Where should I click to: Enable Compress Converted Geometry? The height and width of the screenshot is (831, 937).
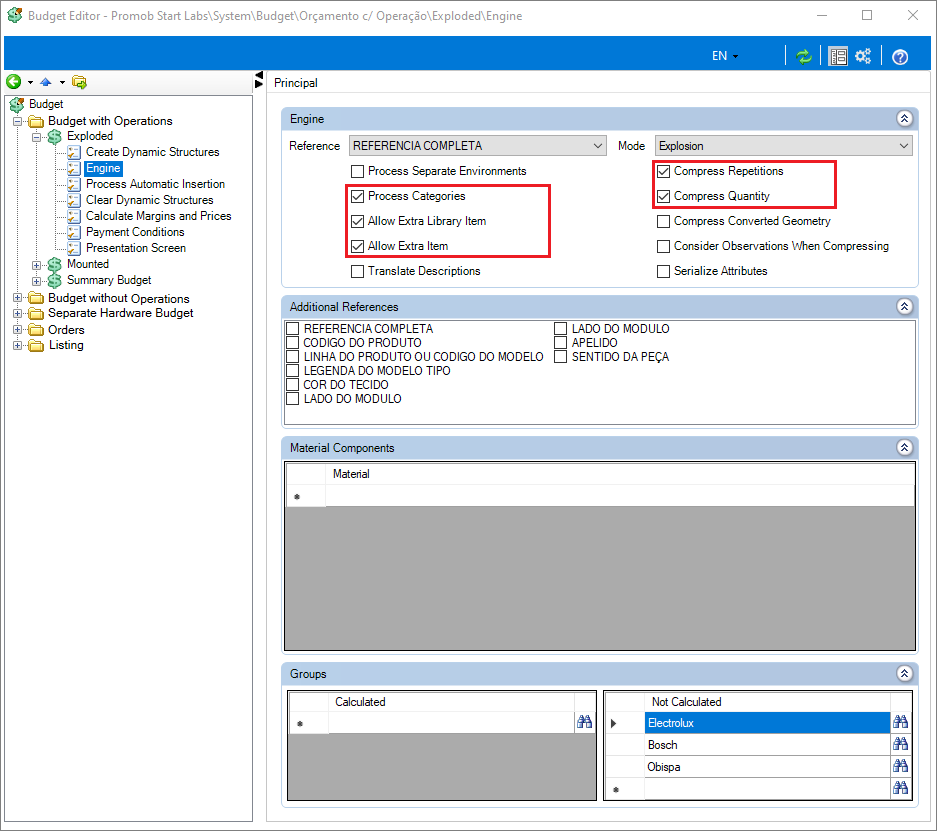click(663, 222)
